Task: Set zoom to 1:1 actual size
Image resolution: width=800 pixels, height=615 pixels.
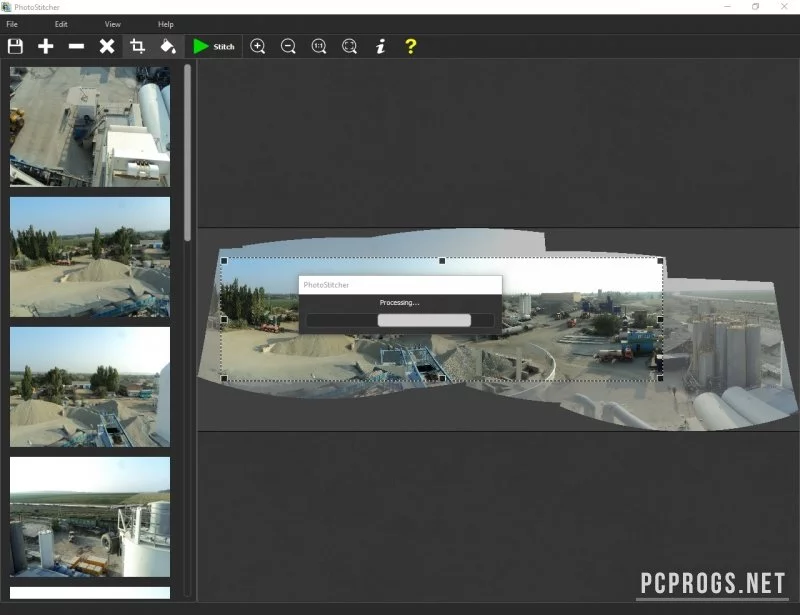Action: pyautogui.click(x=319, y=46)
